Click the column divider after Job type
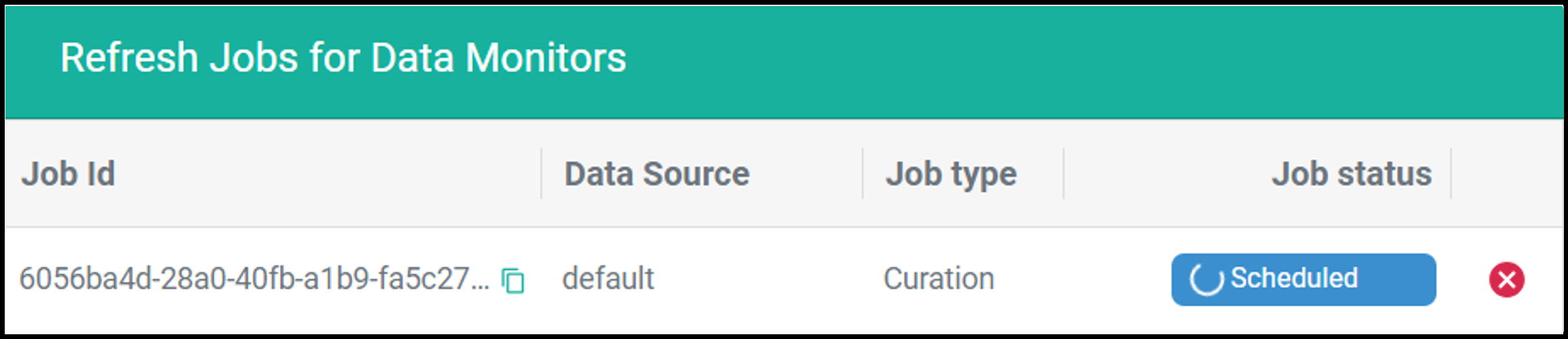This screenshot has height=339, width=1568. click(x=1063, y=174)
